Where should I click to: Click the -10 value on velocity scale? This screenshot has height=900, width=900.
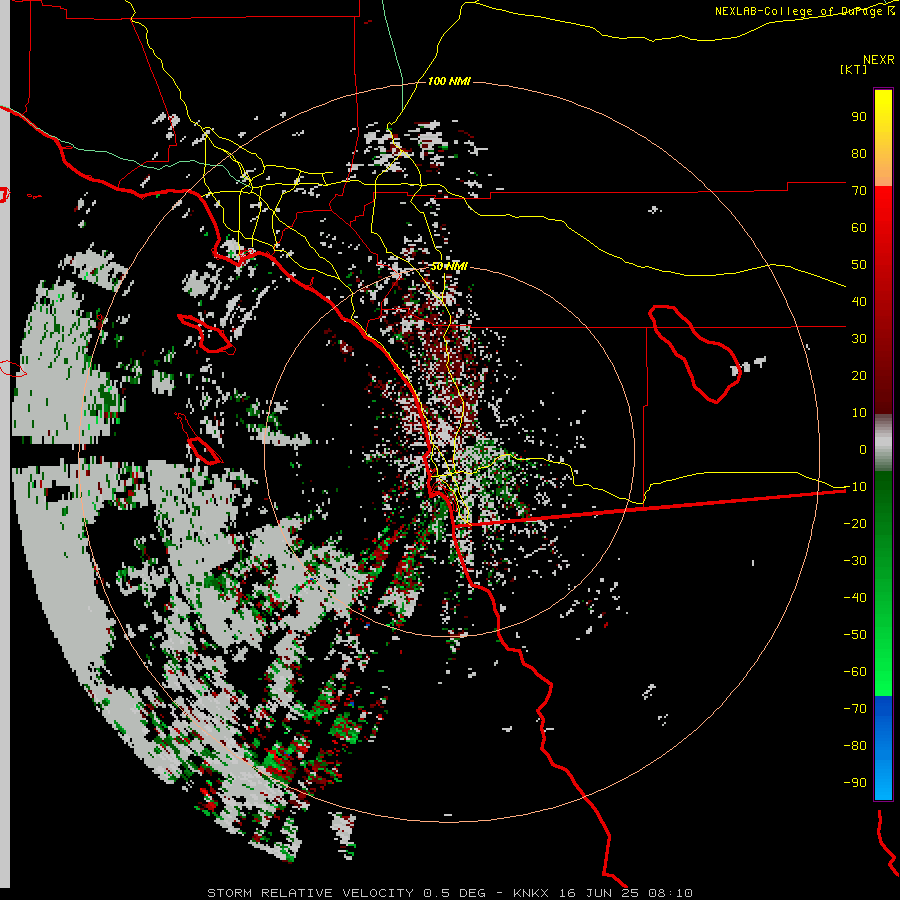tap(855, 487)
